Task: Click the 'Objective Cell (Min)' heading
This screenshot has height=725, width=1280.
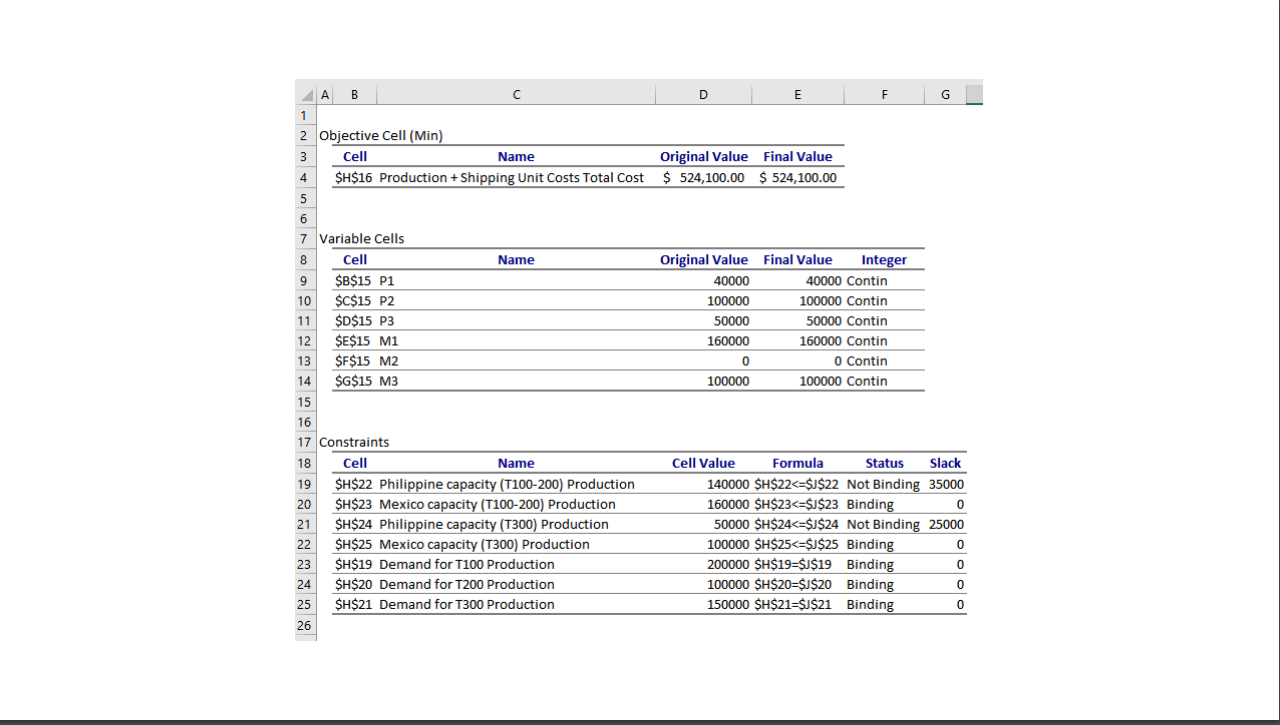Action: (381, 135)
